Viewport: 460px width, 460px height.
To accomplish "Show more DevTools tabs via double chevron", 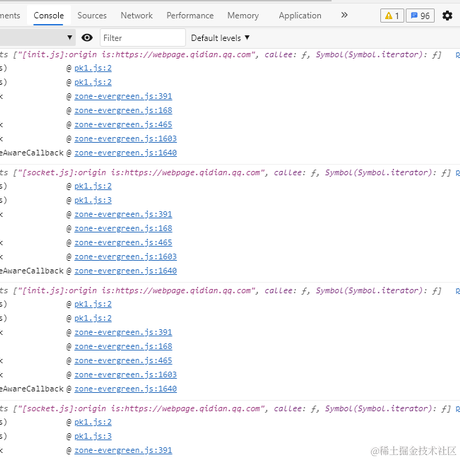I will coord(344,15).
